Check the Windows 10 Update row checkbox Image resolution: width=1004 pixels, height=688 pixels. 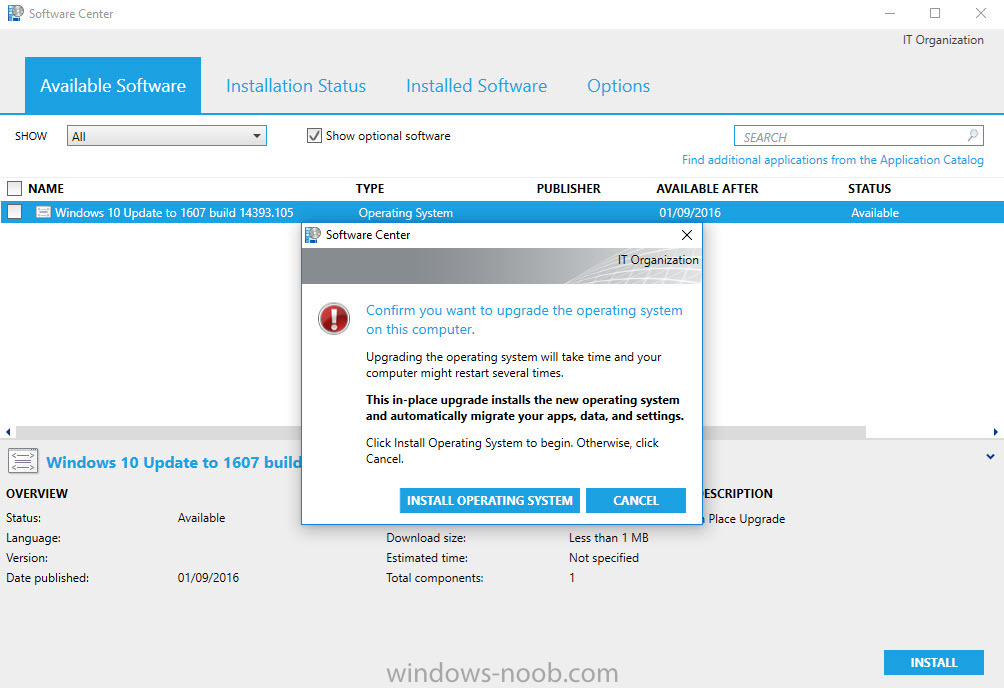[14, 212]
